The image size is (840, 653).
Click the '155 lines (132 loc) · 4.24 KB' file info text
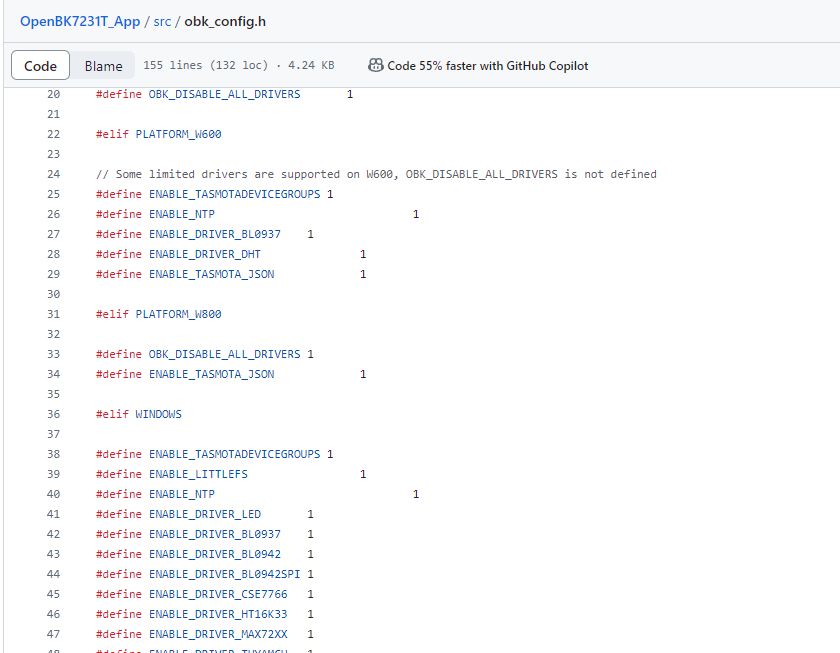pos(238,65)
